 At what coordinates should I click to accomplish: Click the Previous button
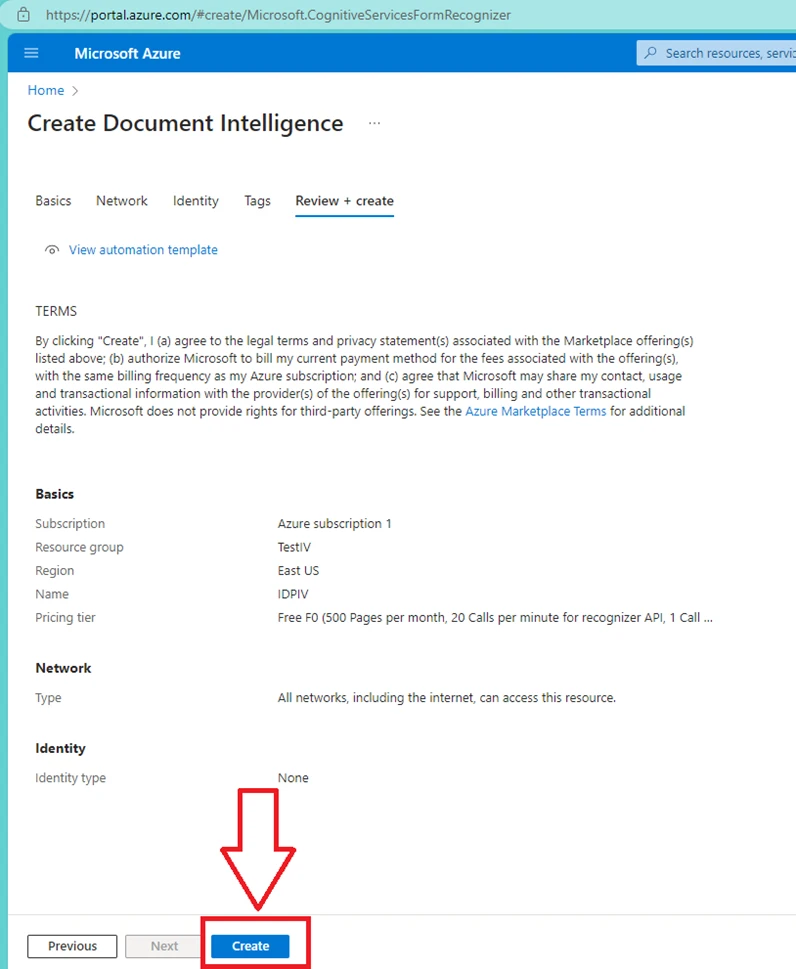[72, 946]
